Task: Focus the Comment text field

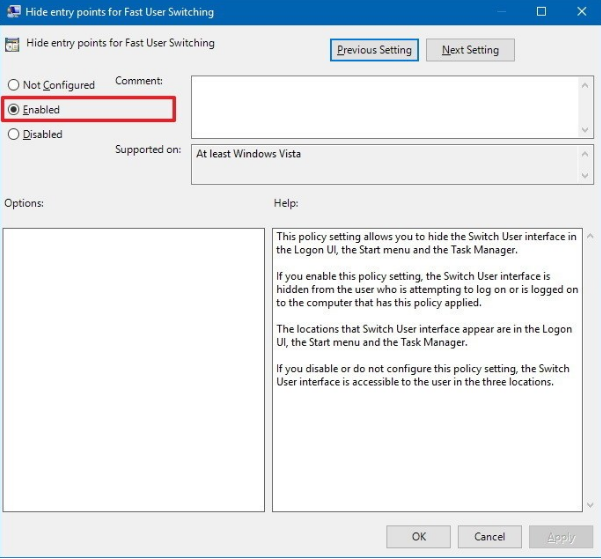Action: click(384, 107)
